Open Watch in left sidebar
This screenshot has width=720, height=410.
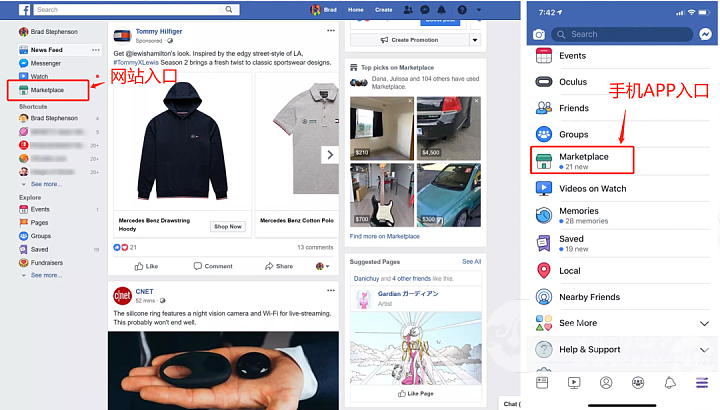tap(34, 76)
